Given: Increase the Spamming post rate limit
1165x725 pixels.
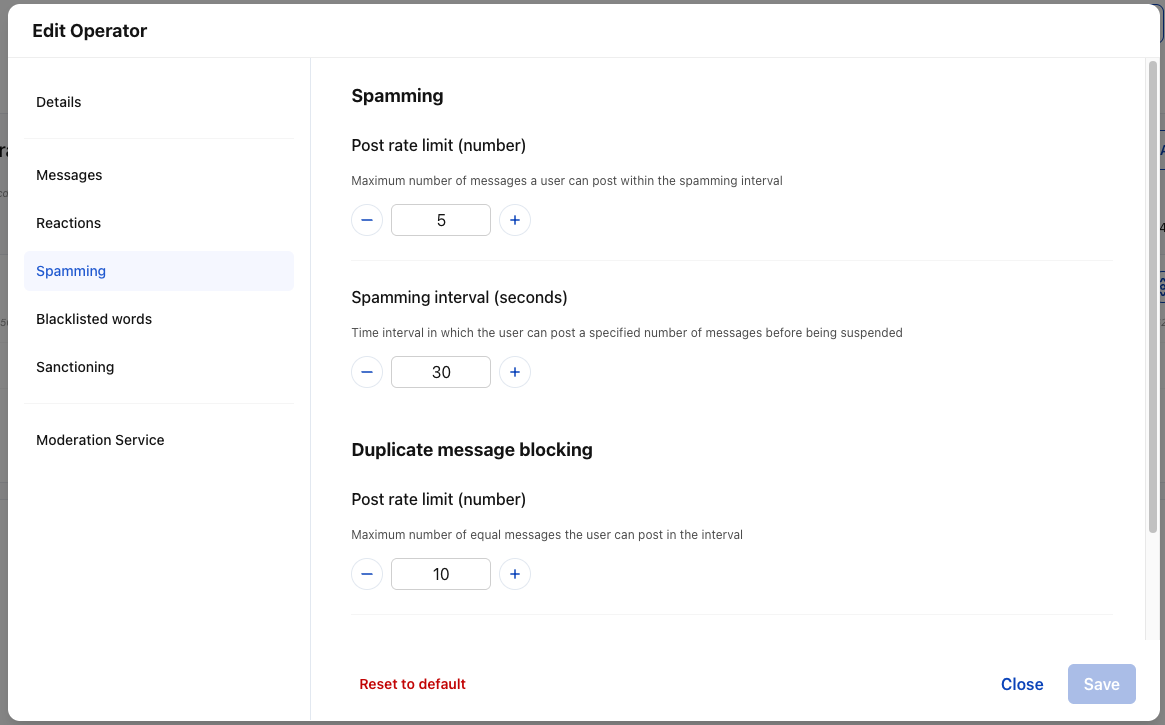Looking at the screenshot, I should point(515,220).
